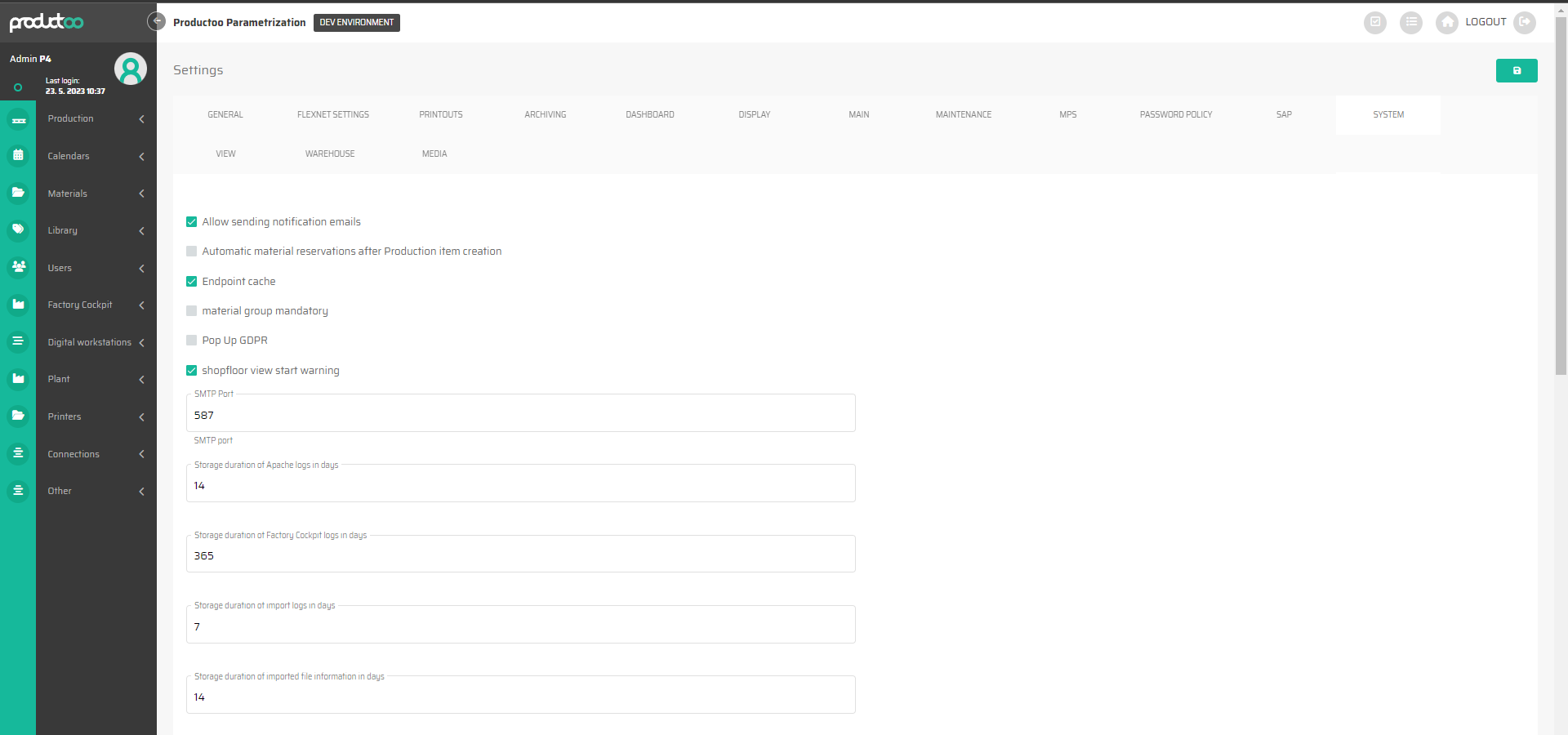Click the Calendars icon in sidebar
This screenshot has width=1568, height=735.
click(18, 155)
